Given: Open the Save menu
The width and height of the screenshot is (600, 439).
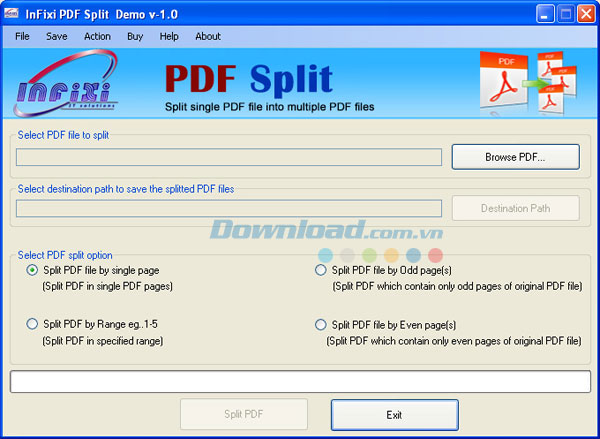Looking at the screenshot, I should (x=57, y=36).
